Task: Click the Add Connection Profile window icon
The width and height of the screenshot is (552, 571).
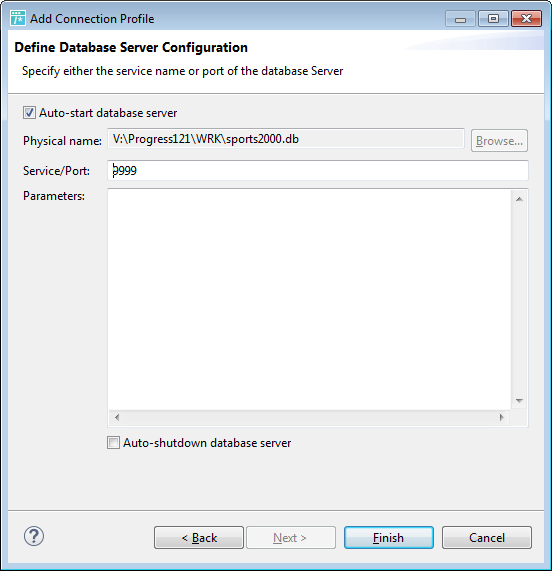Action: (18, 18)
